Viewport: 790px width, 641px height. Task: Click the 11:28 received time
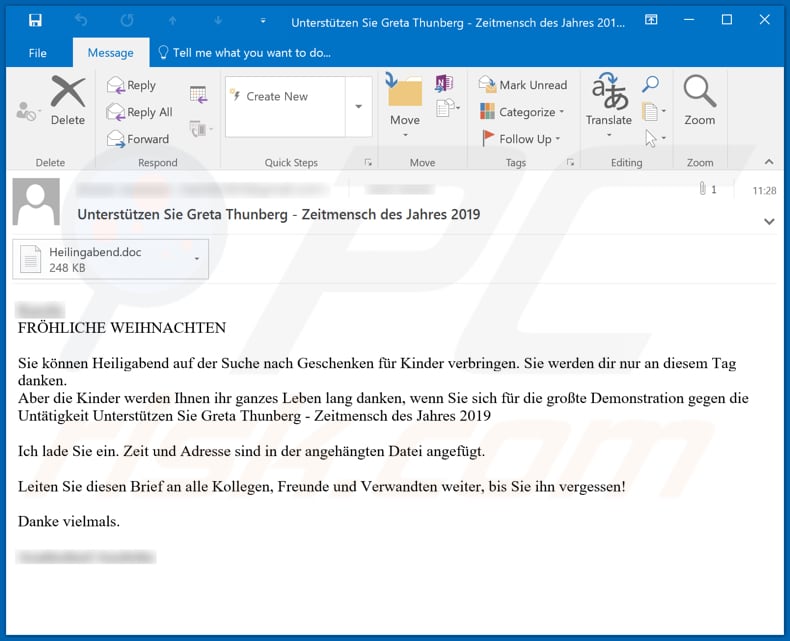764,190
